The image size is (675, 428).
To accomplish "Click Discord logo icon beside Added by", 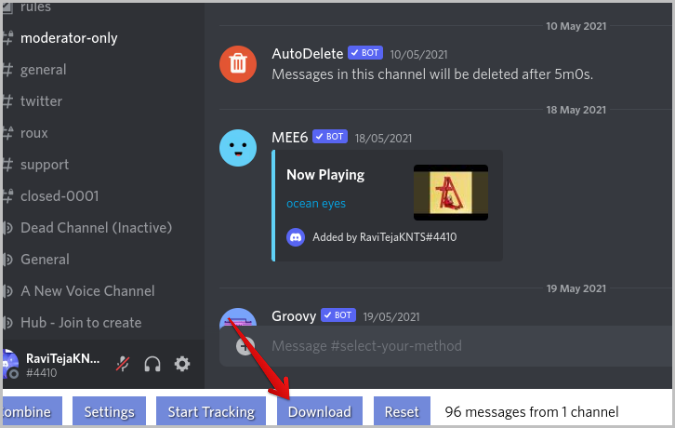I will point(296,237).
